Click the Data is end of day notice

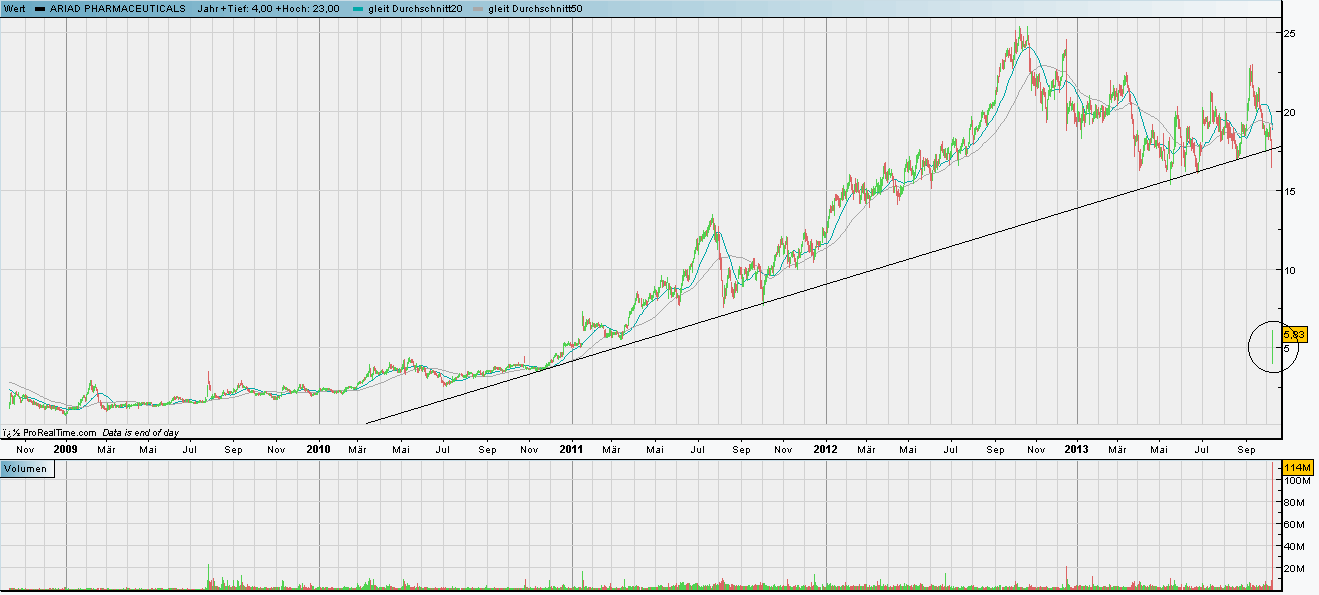140,434
